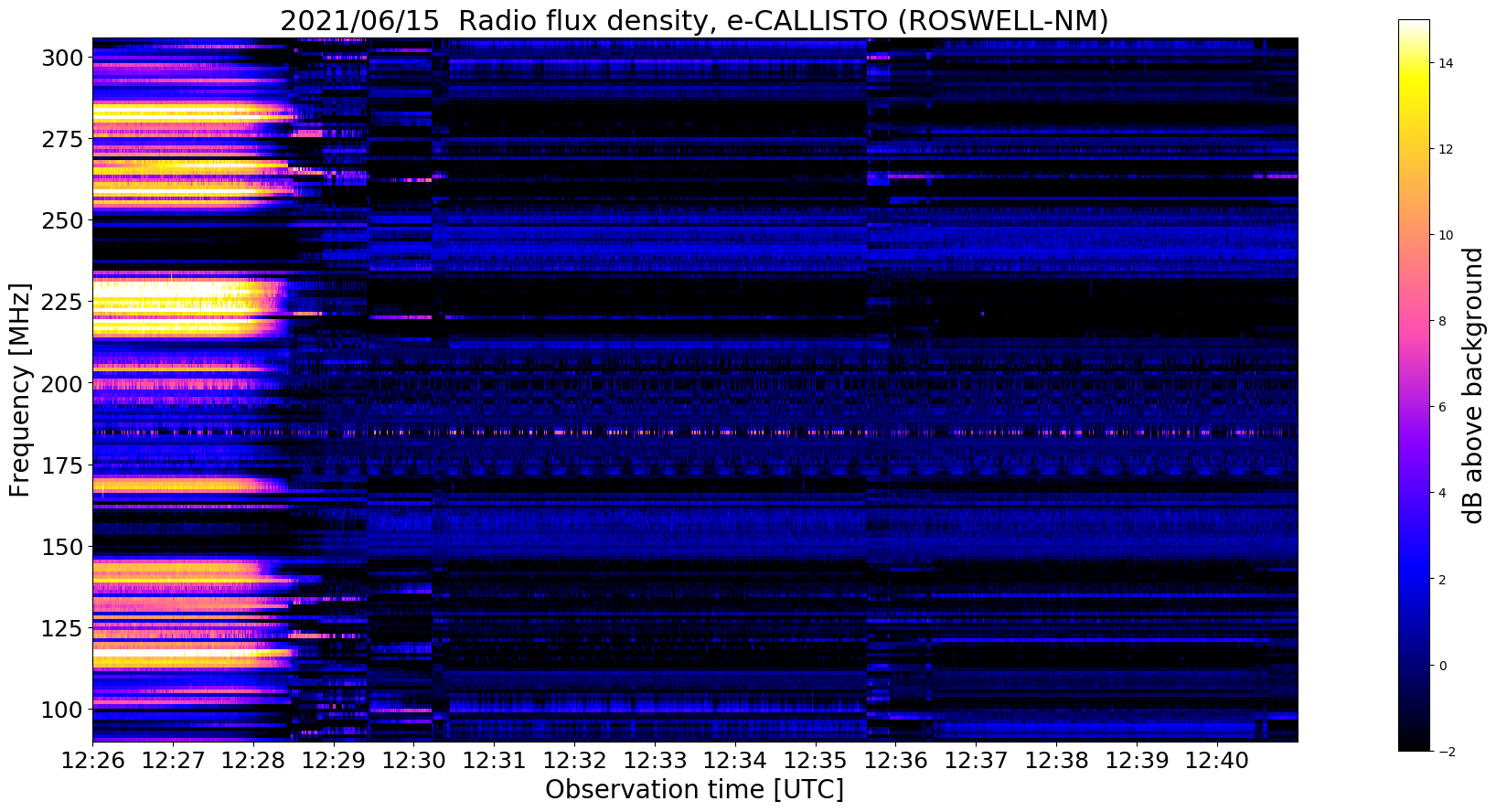Click the 100 frequency tick label
1496x812 pixels.
(60, 709)
